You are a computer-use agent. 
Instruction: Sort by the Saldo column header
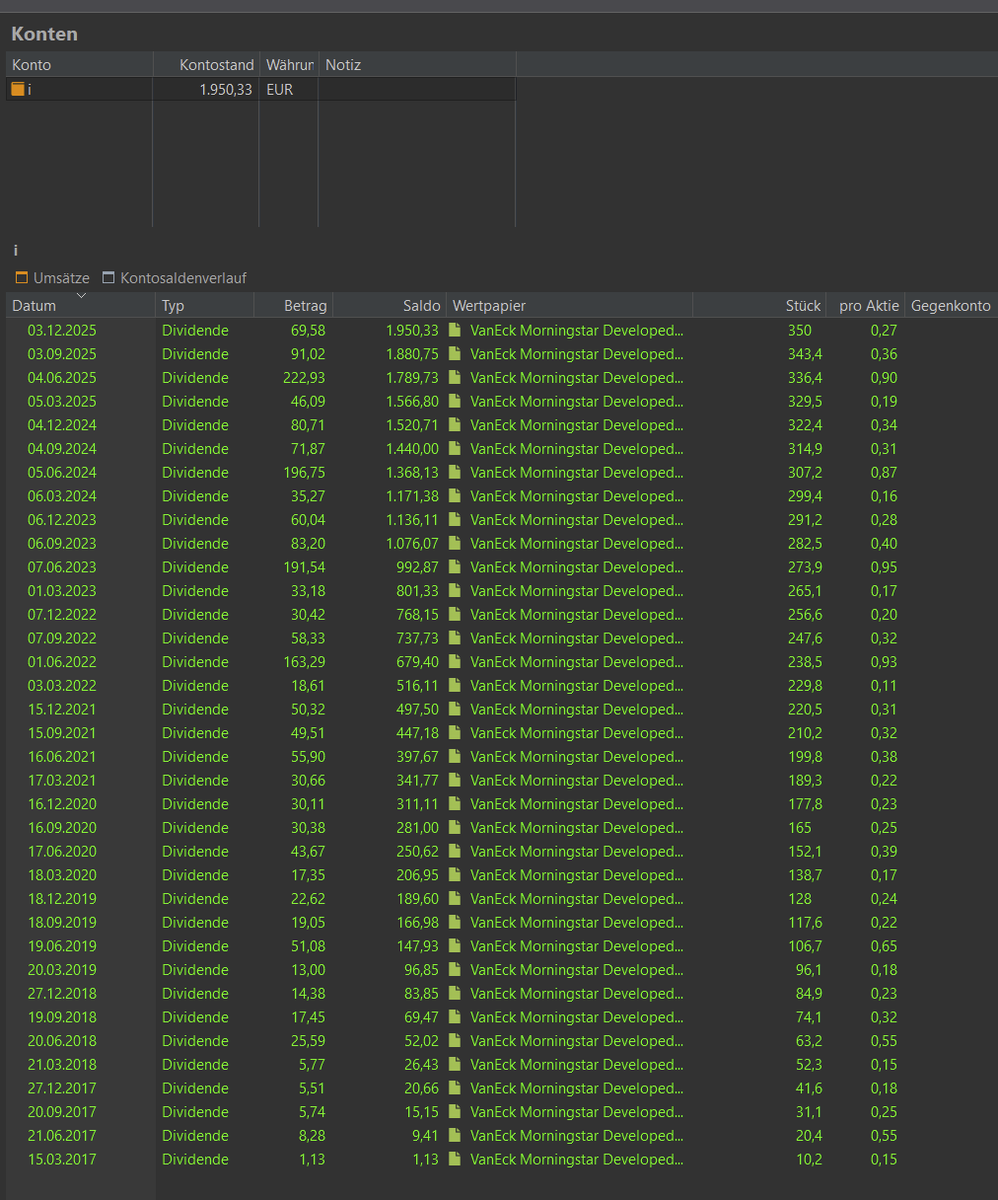389,305
